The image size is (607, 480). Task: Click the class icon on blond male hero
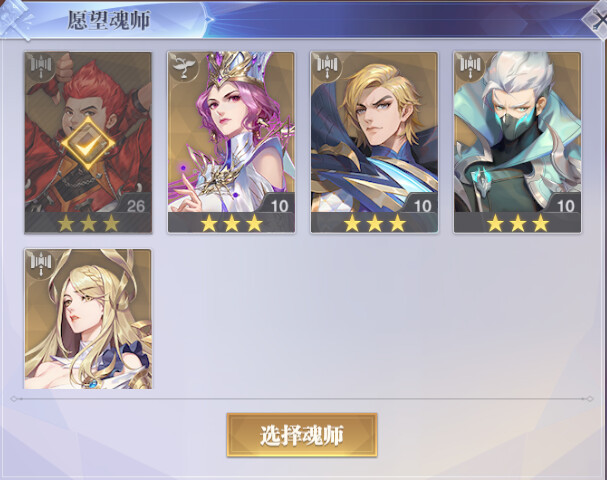(328, 67)
